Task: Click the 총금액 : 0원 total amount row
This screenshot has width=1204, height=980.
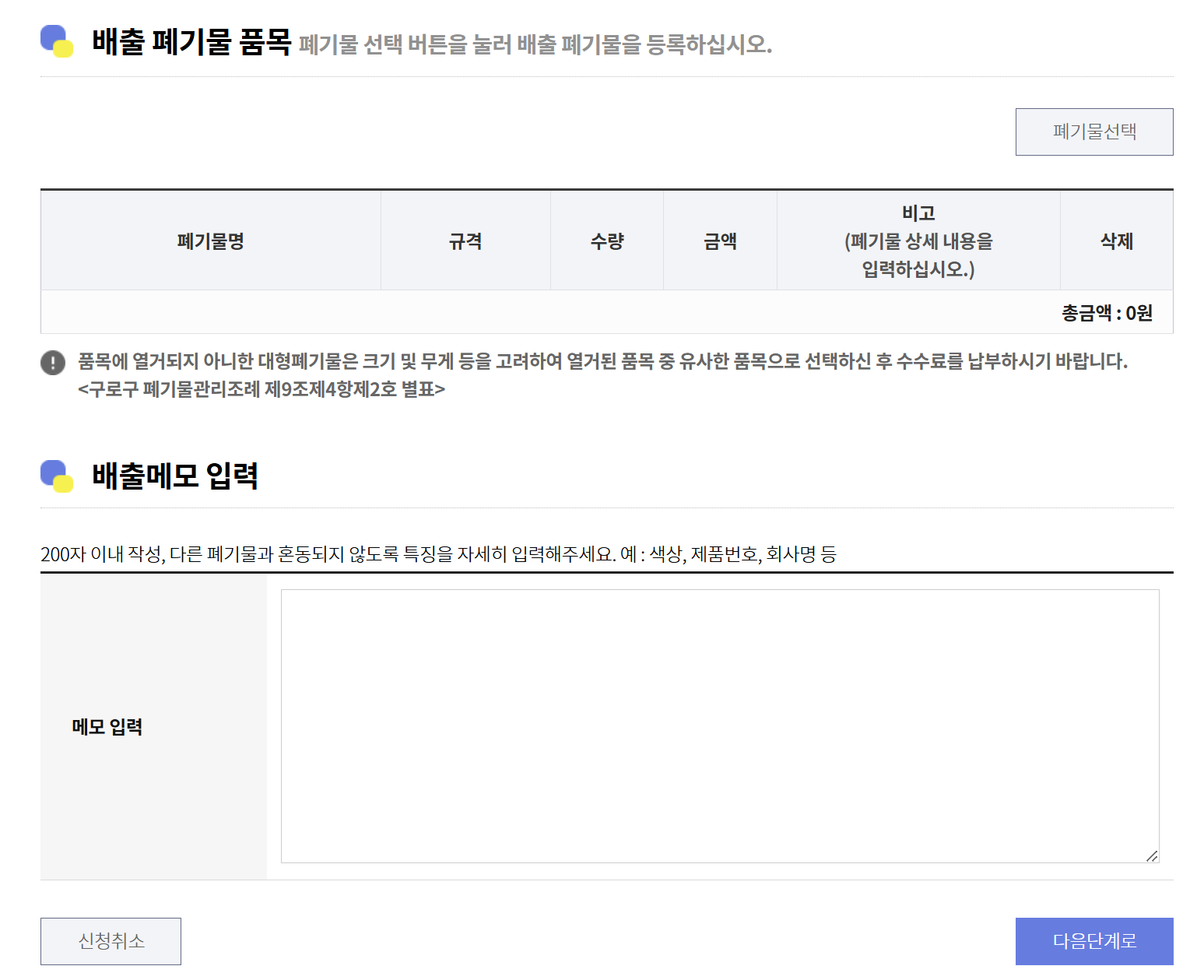Action: click(x=1106, y=313)
